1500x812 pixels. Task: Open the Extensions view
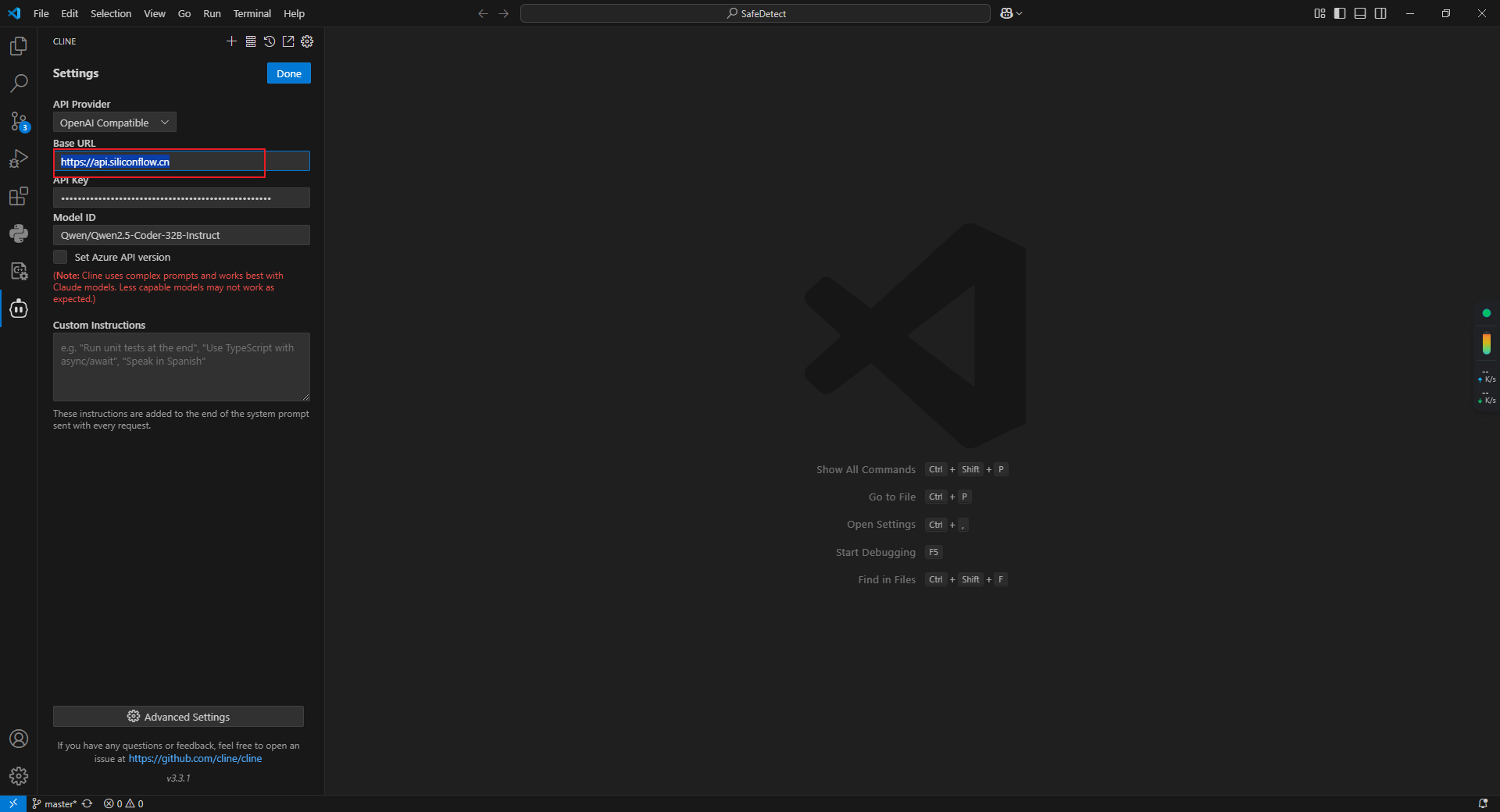[19, 196]
